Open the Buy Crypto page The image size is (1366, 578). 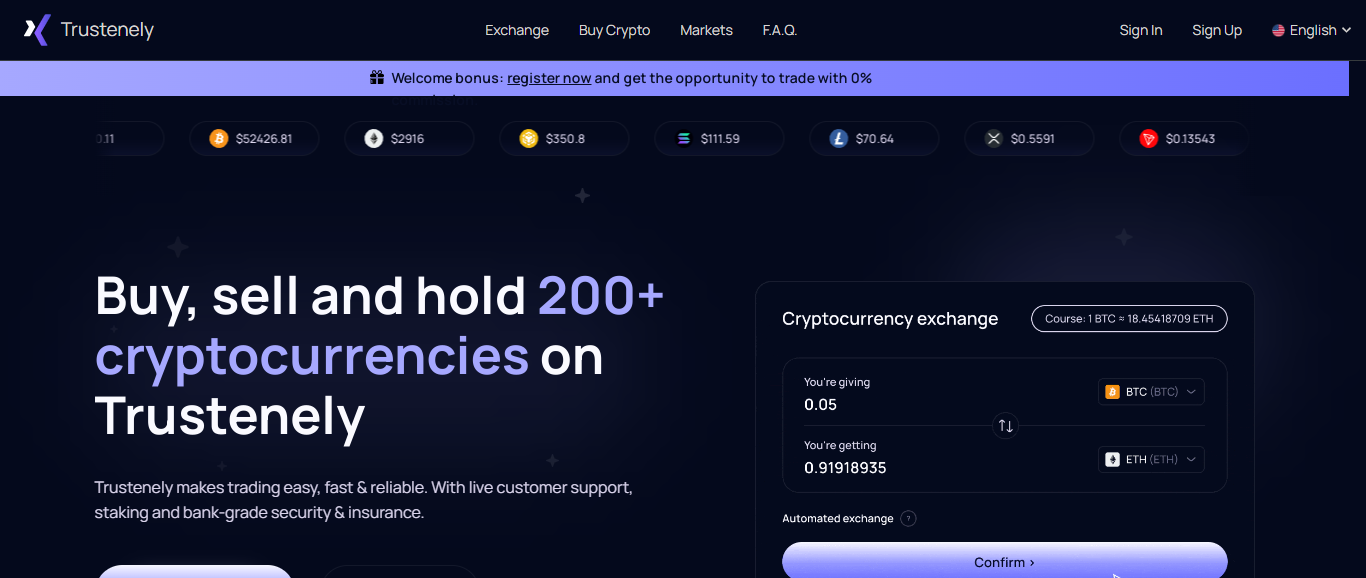pos(614,30)
